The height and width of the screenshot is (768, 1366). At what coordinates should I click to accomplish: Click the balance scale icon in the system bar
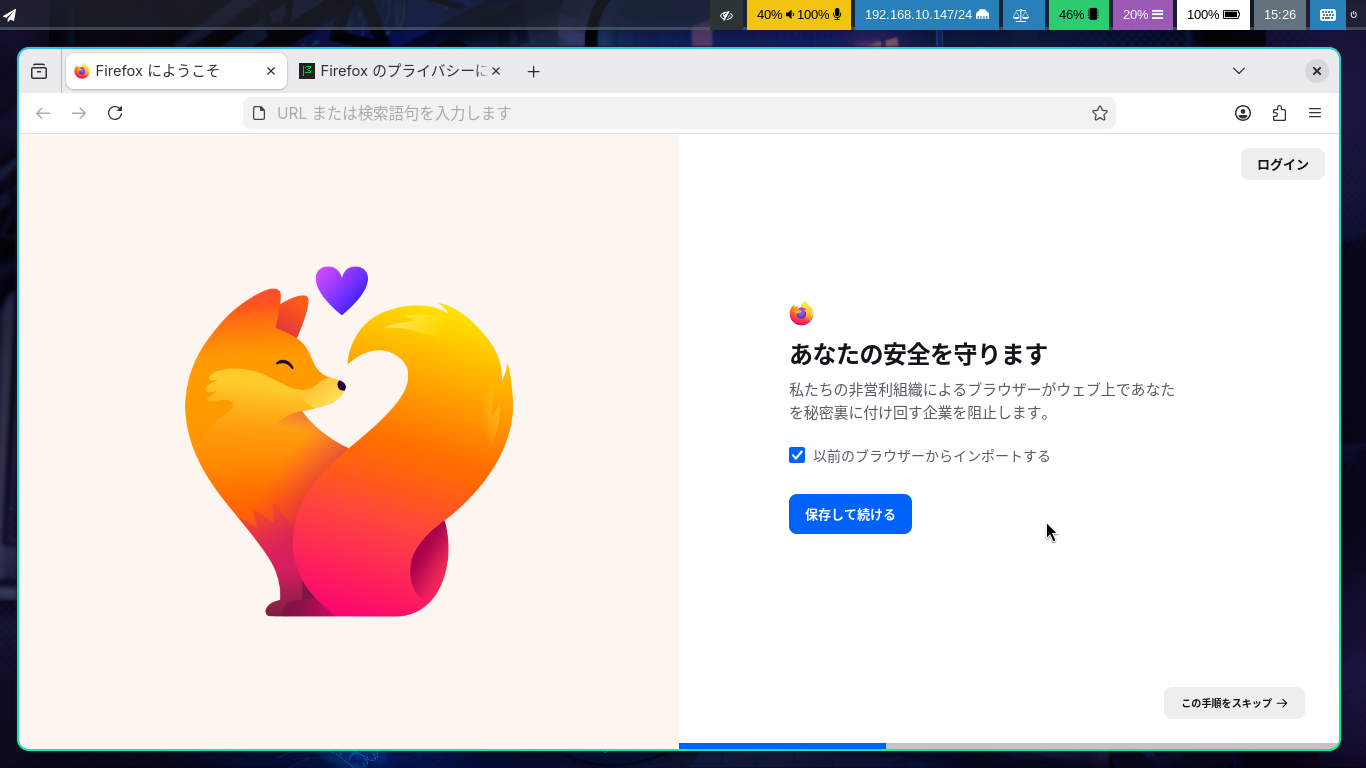(x=1021, y=15)
